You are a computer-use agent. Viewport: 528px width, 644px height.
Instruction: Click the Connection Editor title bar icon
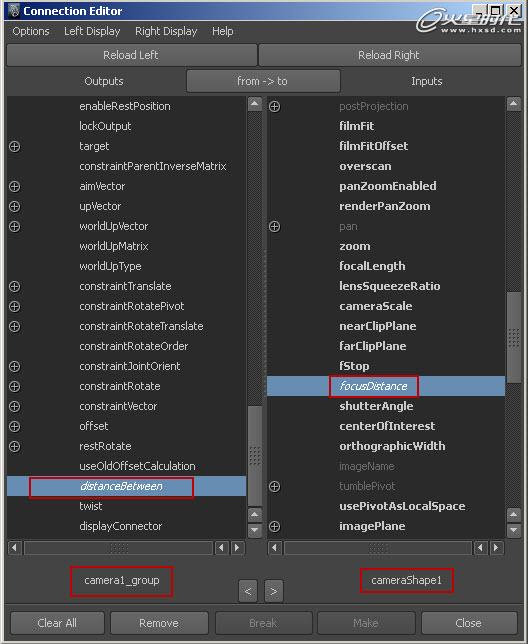click(x=14, y=11)
